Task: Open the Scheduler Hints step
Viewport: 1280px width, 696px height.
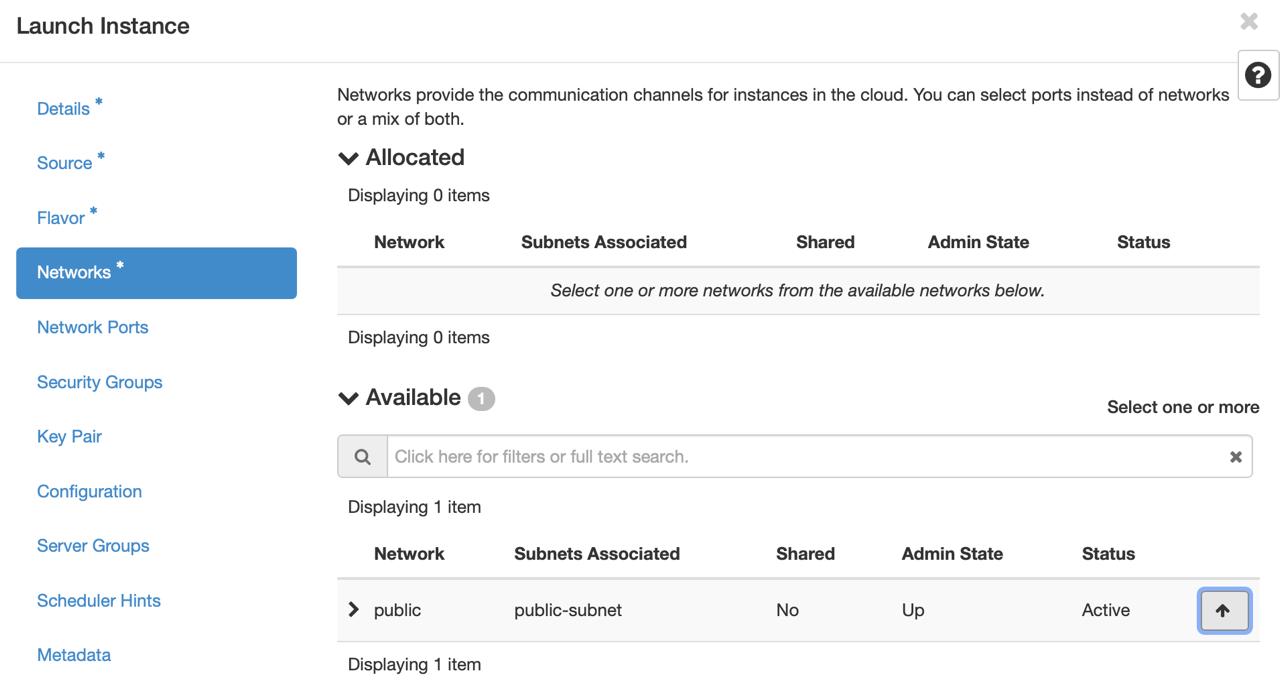Action: click(98, 600)
